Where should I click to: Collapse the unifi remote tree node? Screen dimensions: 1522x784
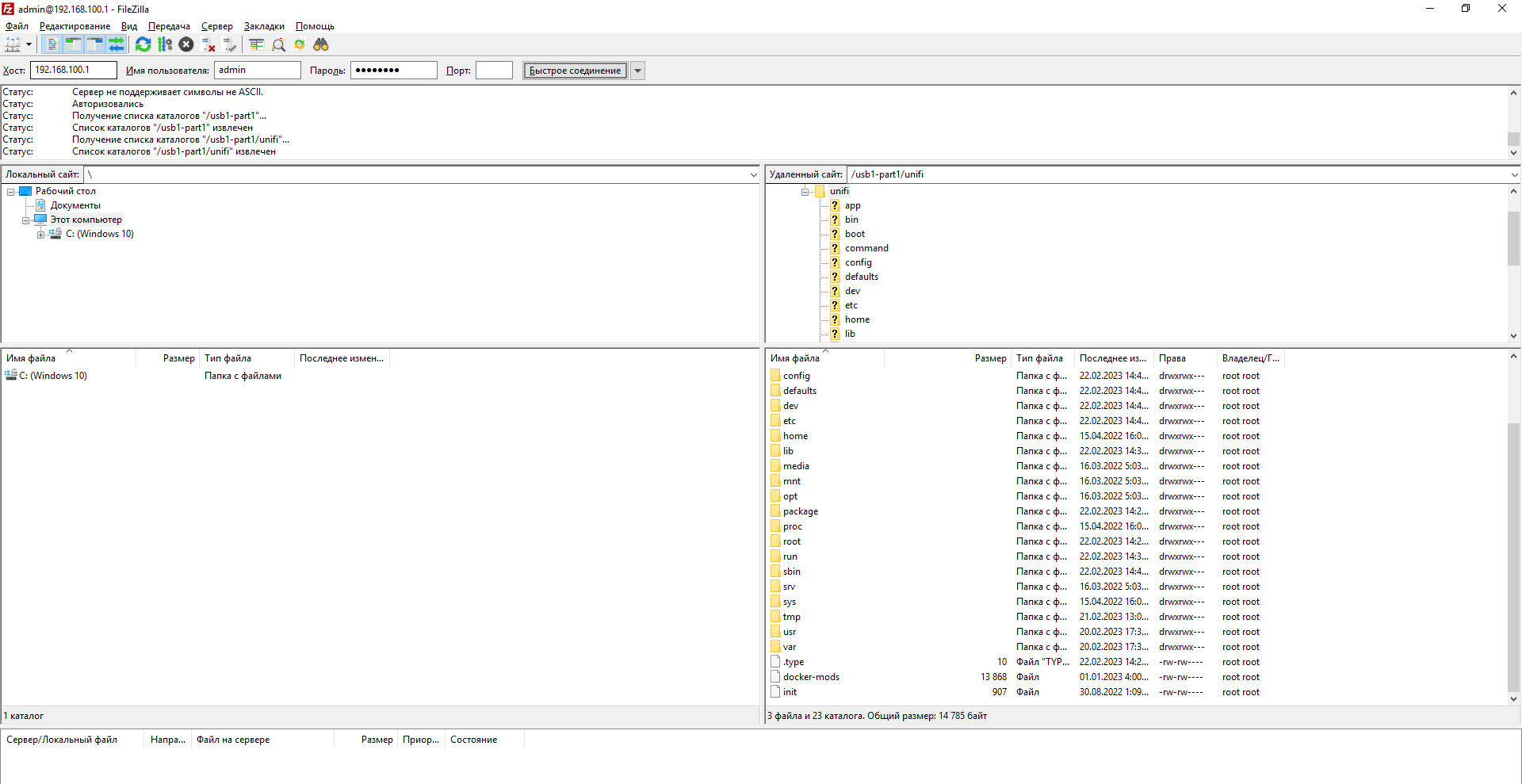click(x=805, y=191)
